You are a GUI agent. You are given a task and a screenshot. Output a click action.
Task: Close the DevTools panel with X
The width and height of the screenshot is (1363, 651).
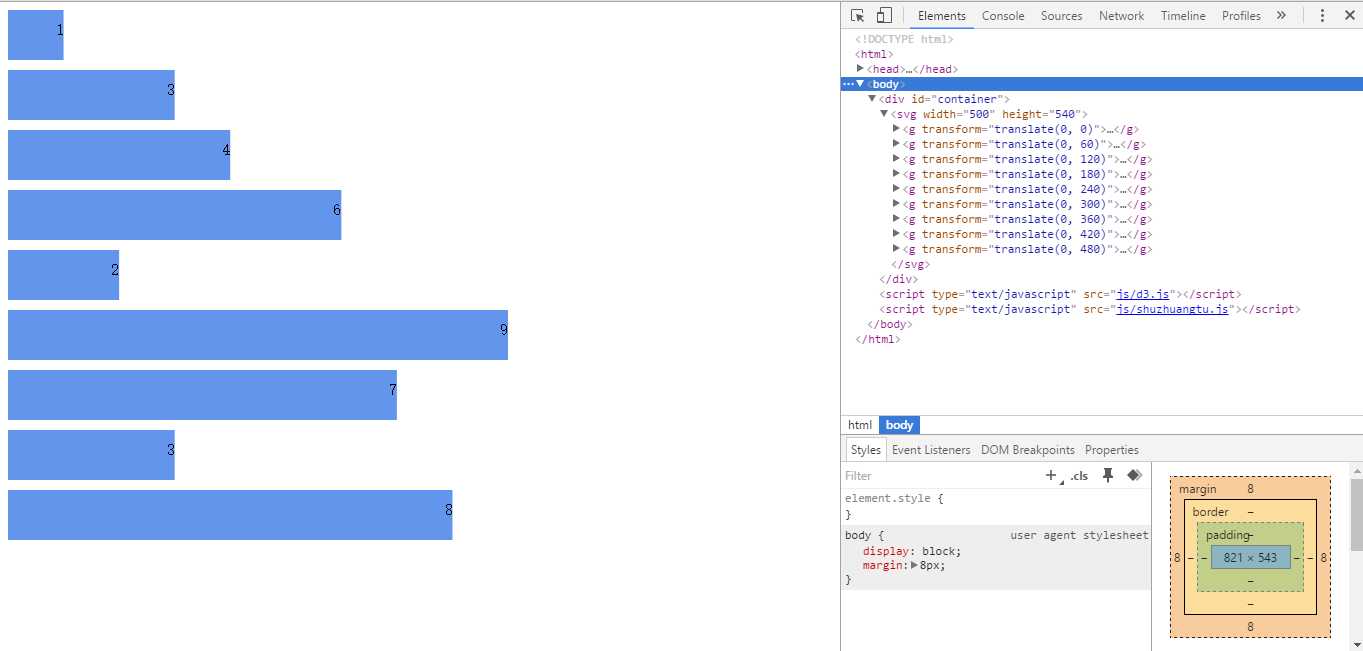click(1349, 15)
